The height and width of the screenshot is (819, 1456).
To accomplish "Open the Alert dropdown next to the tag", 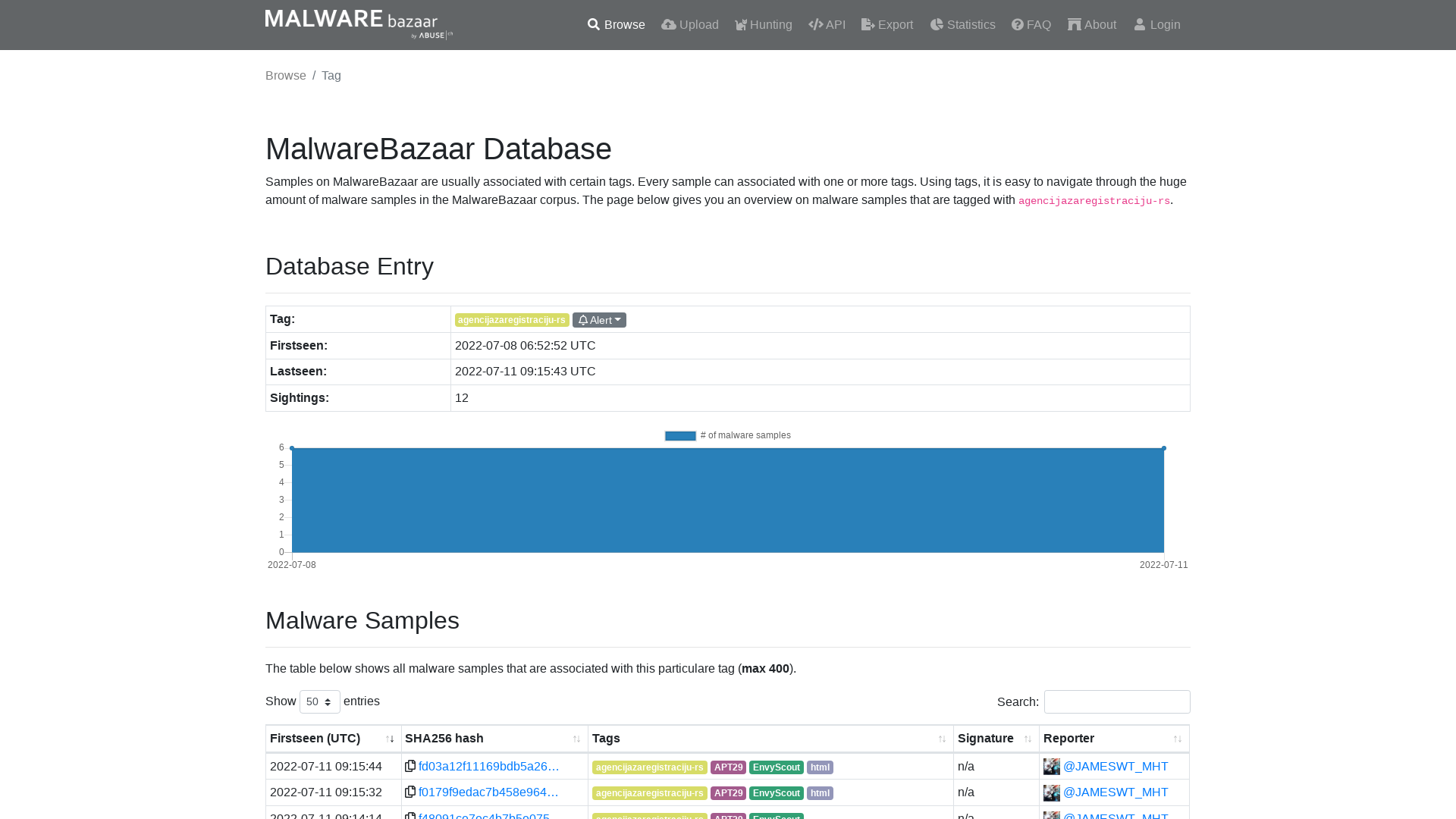I will pos(599,319).
